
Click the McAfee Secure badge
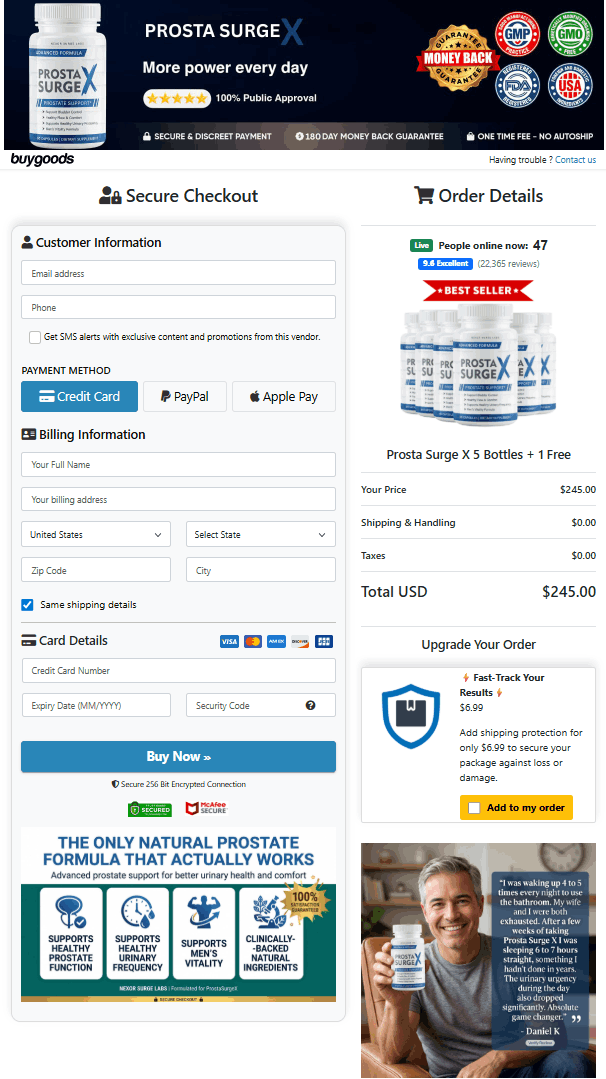[206, 809]
